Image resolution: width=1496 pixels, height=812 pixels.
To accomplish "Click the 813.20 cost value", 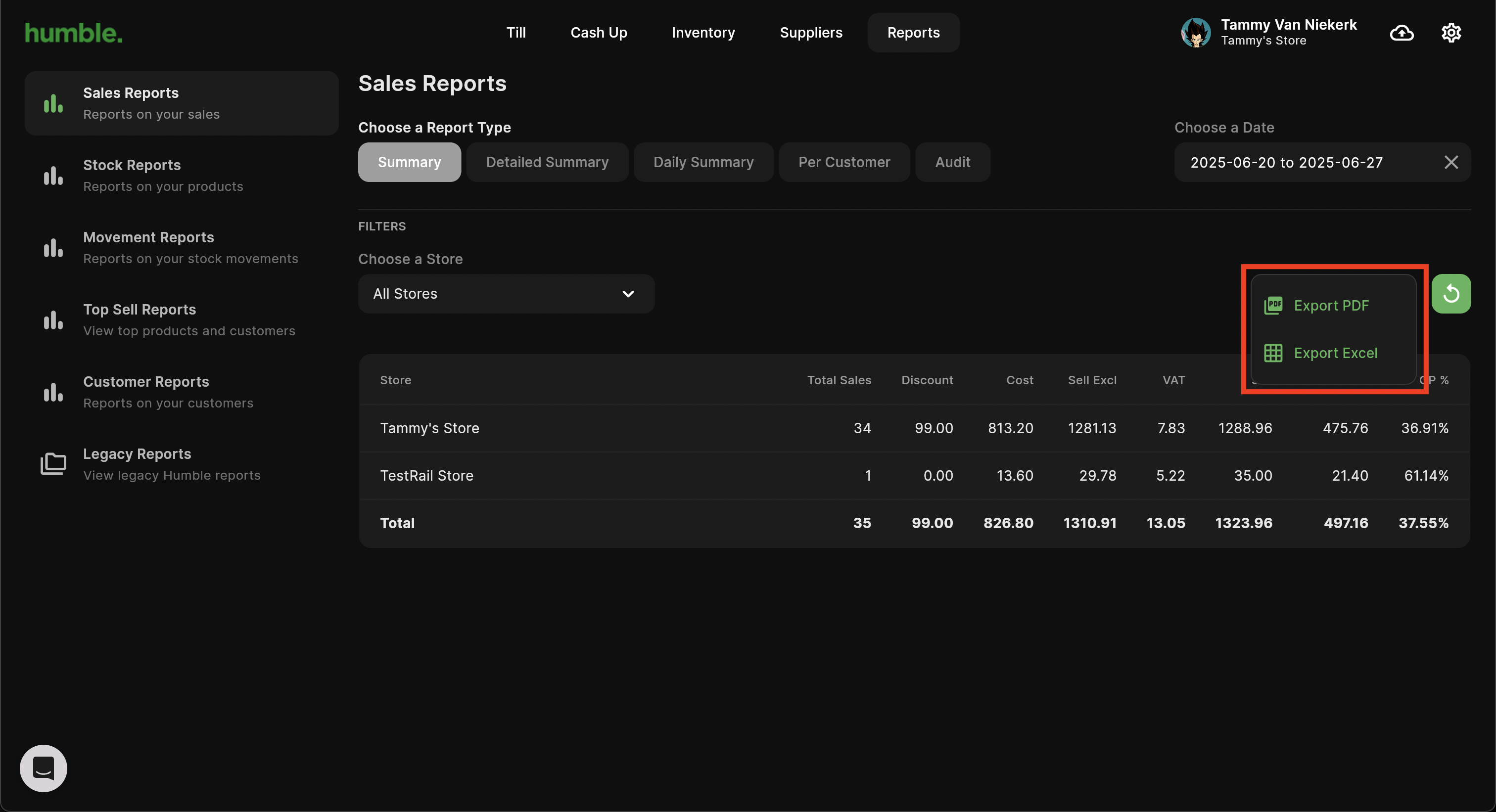I will point(1011,428).
